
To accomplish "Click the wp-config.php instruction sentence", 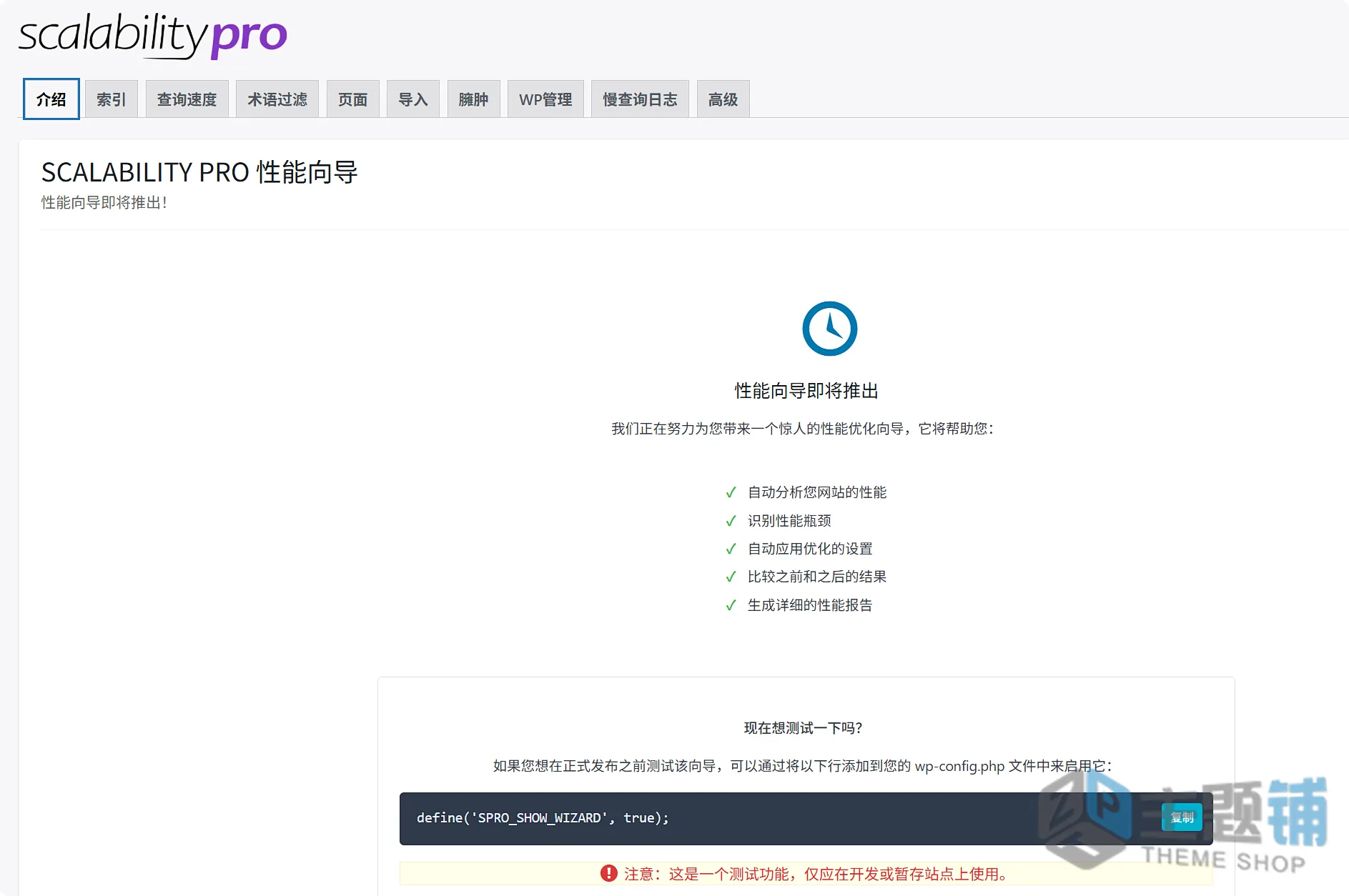I will click(803, 766).
